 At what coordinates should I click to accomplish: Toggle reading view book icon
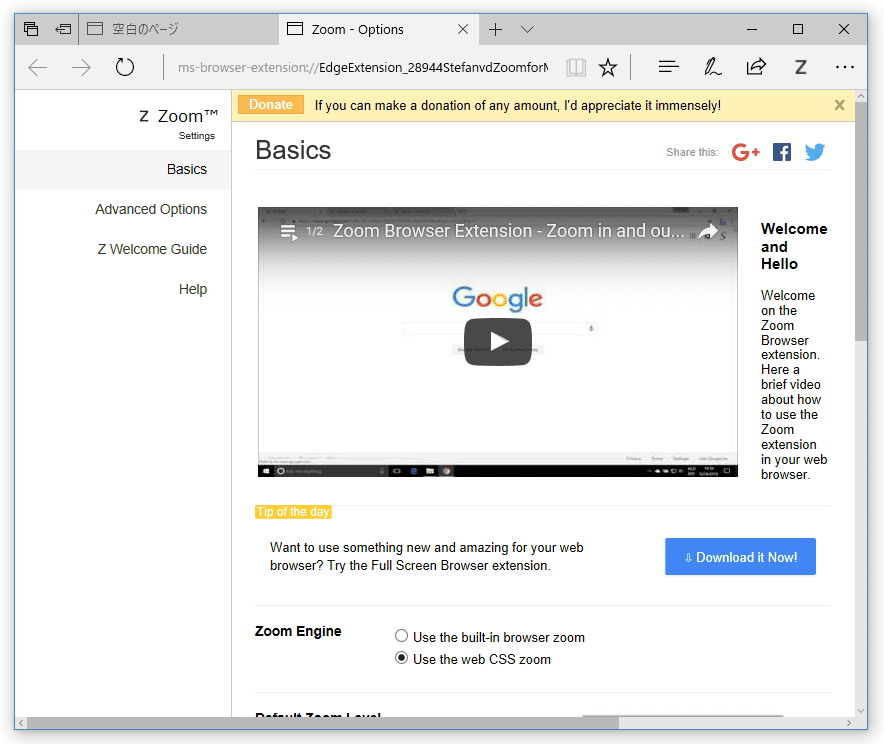(x=576, y=68)
